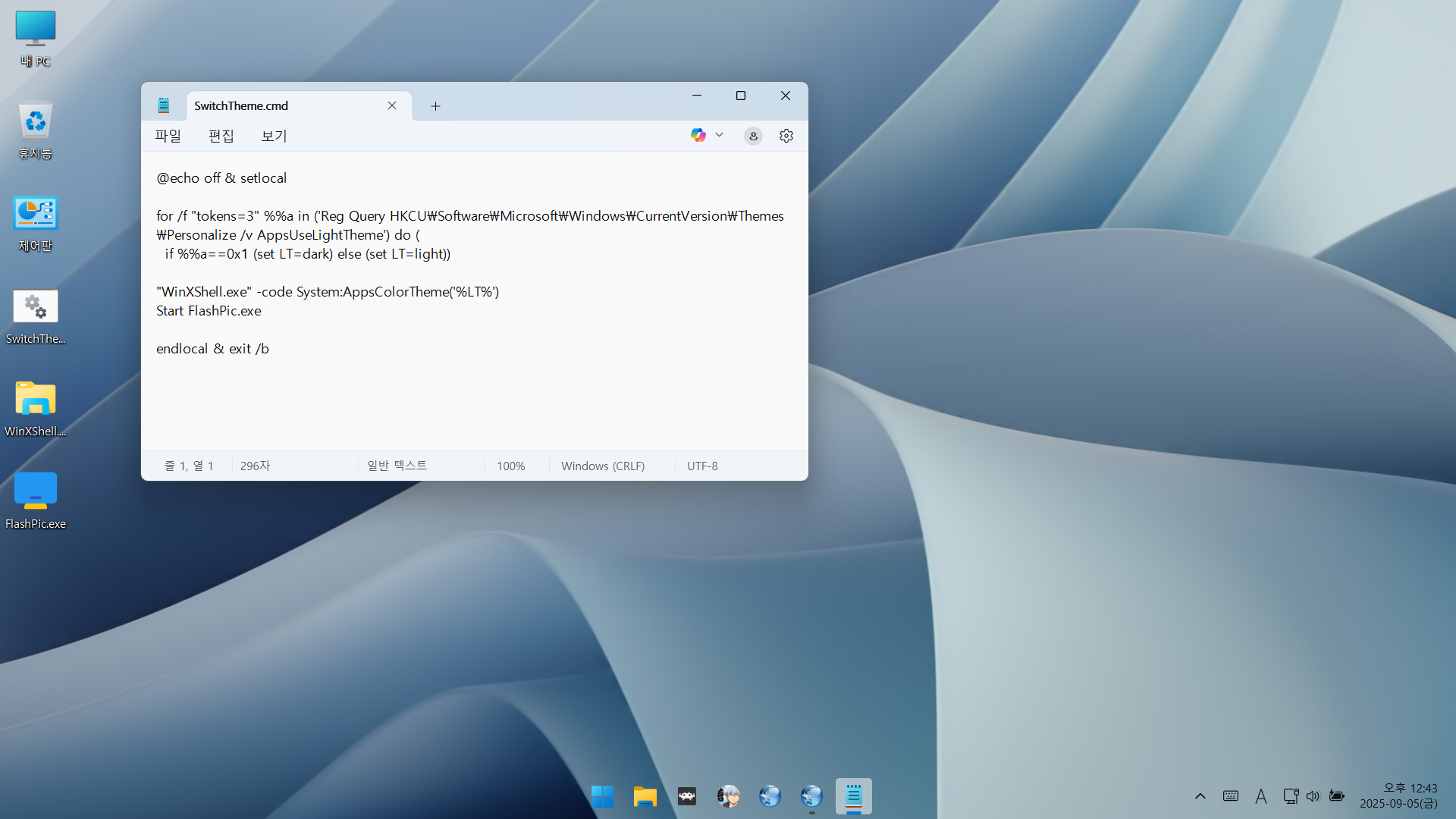1456x819 pixels.
Task: Click inside the Notepad text area
Action: tap(474, 394)
